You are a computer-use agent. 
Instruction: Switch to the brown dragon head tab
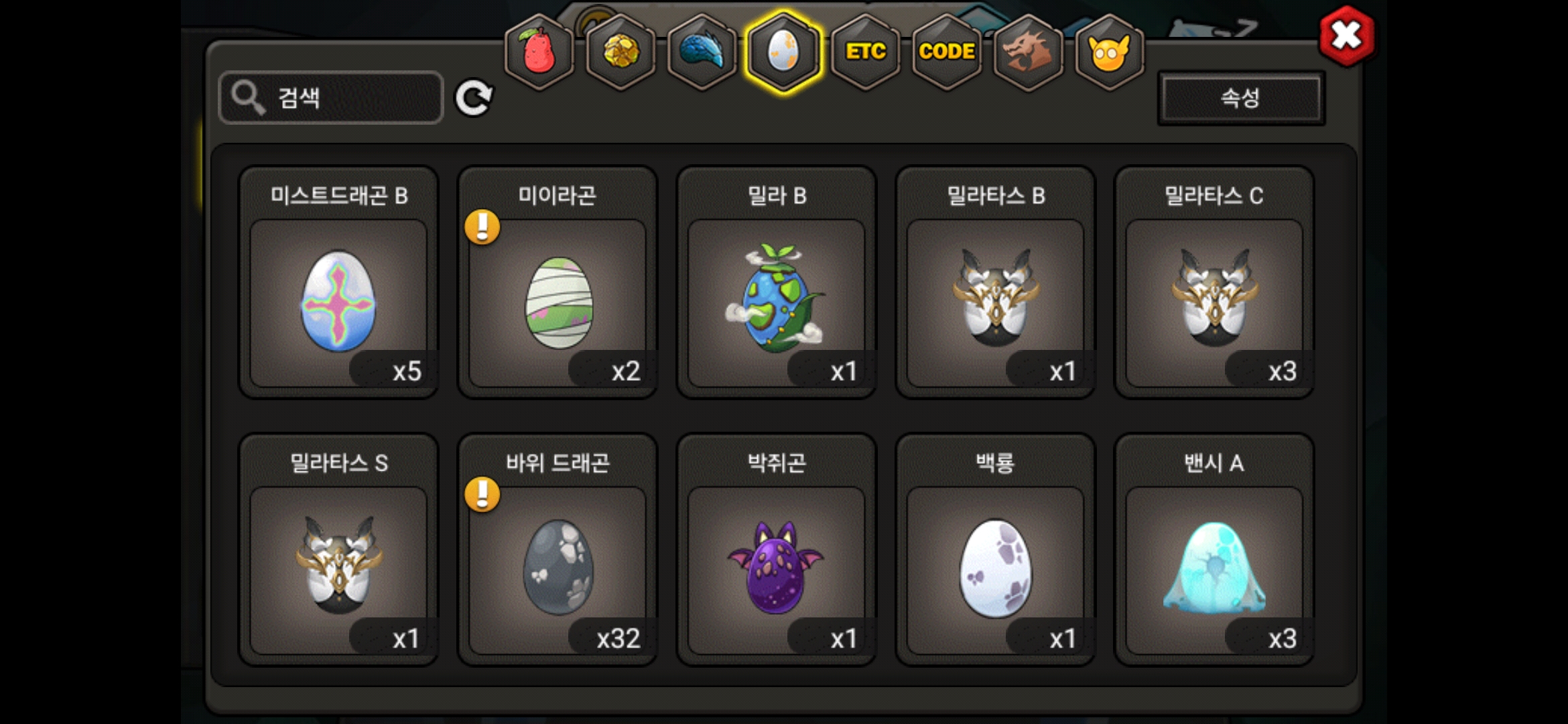[1028, 52]
